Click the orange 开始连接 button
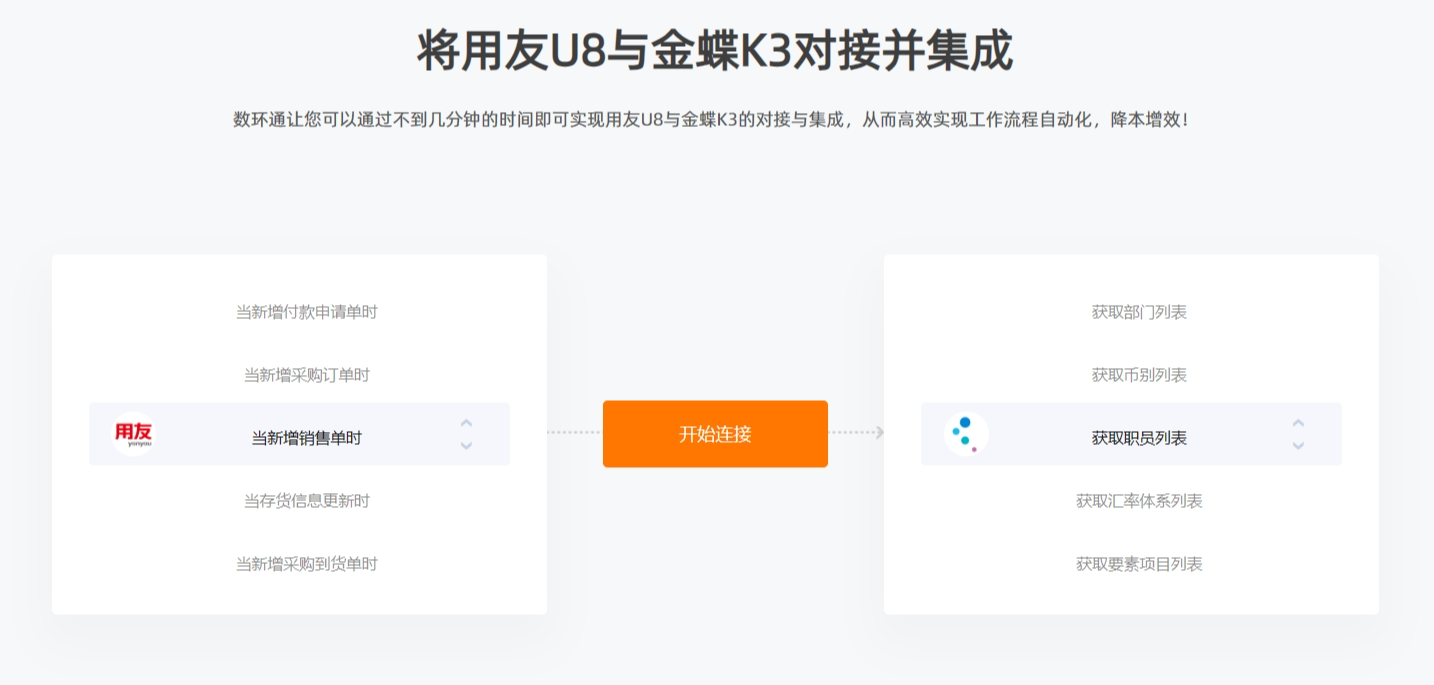The width and height of the screenshot is (1434, 685). (715, 434)
